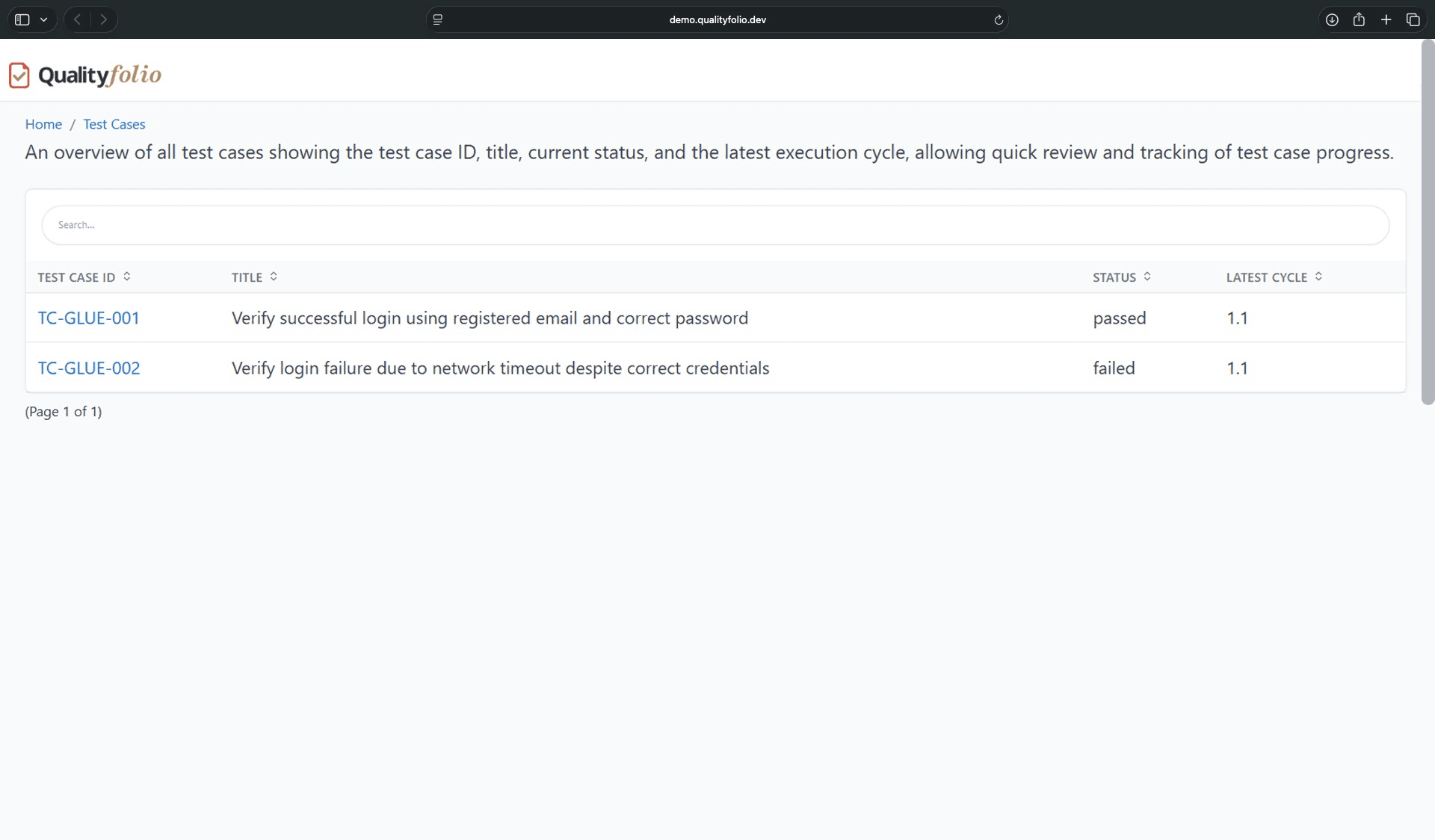The width and height of the screenshot is (1435, 840).
Task: Click the Test Cases breadcrumb
Action: coord(114,124)
